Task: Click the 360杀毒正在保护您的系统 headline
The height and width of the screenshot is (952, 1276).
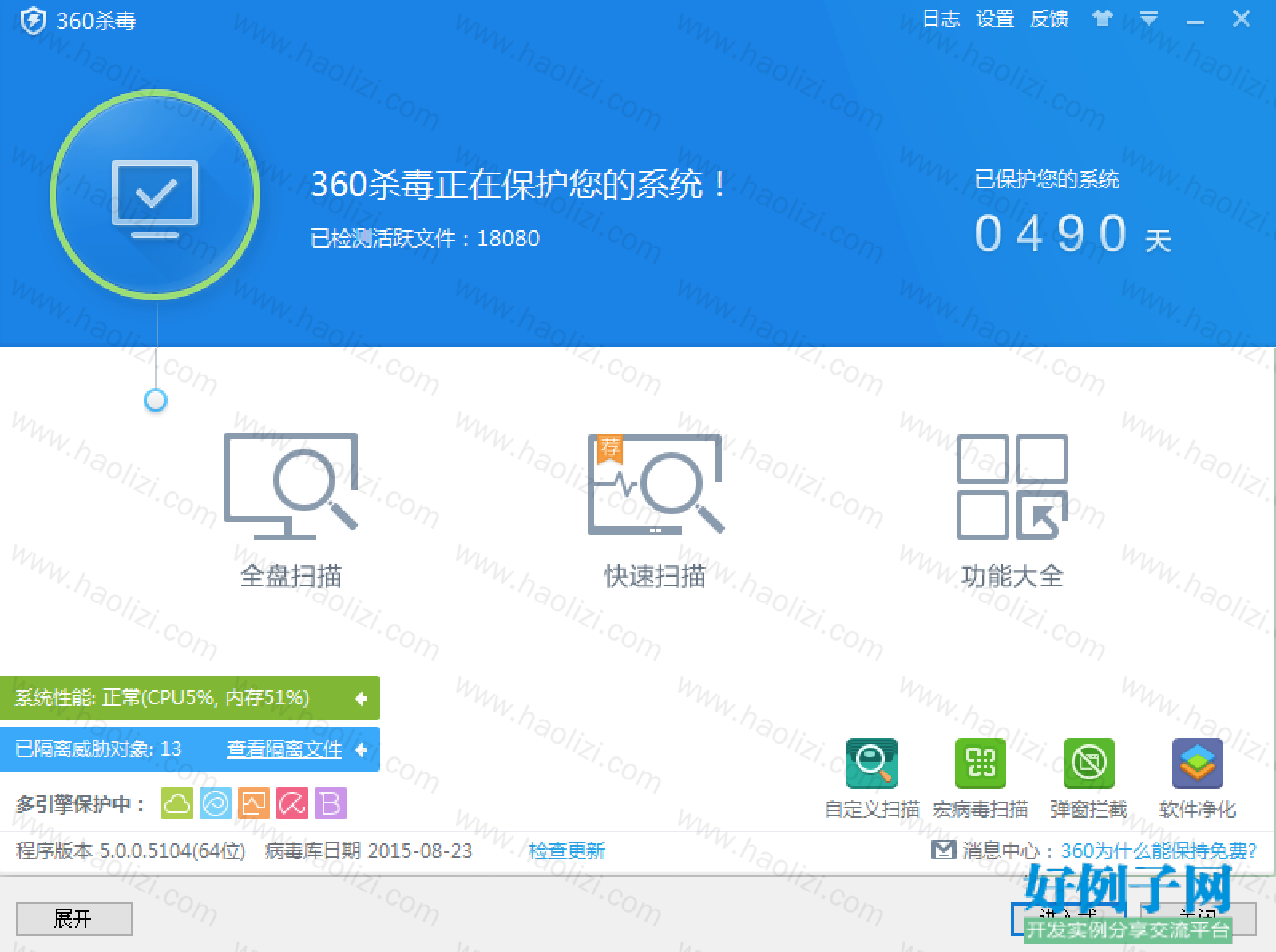Action: (519, 184)
